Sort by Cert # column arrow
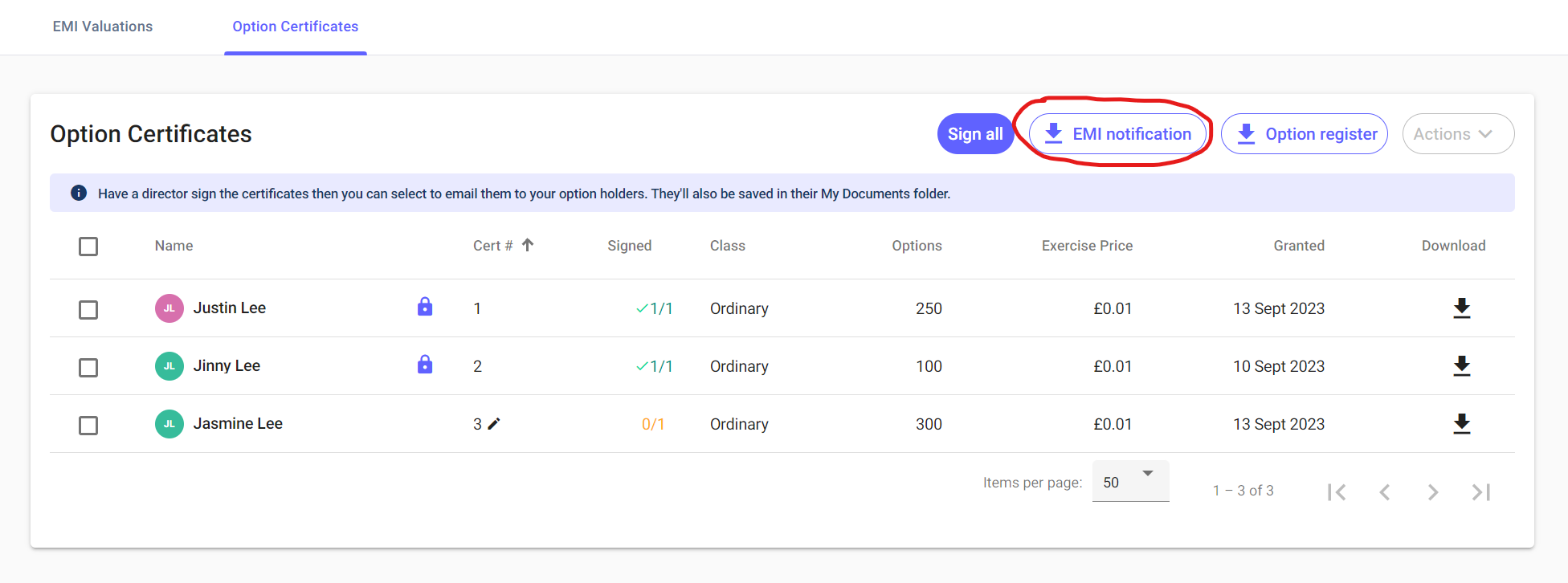 pos(528,245)
